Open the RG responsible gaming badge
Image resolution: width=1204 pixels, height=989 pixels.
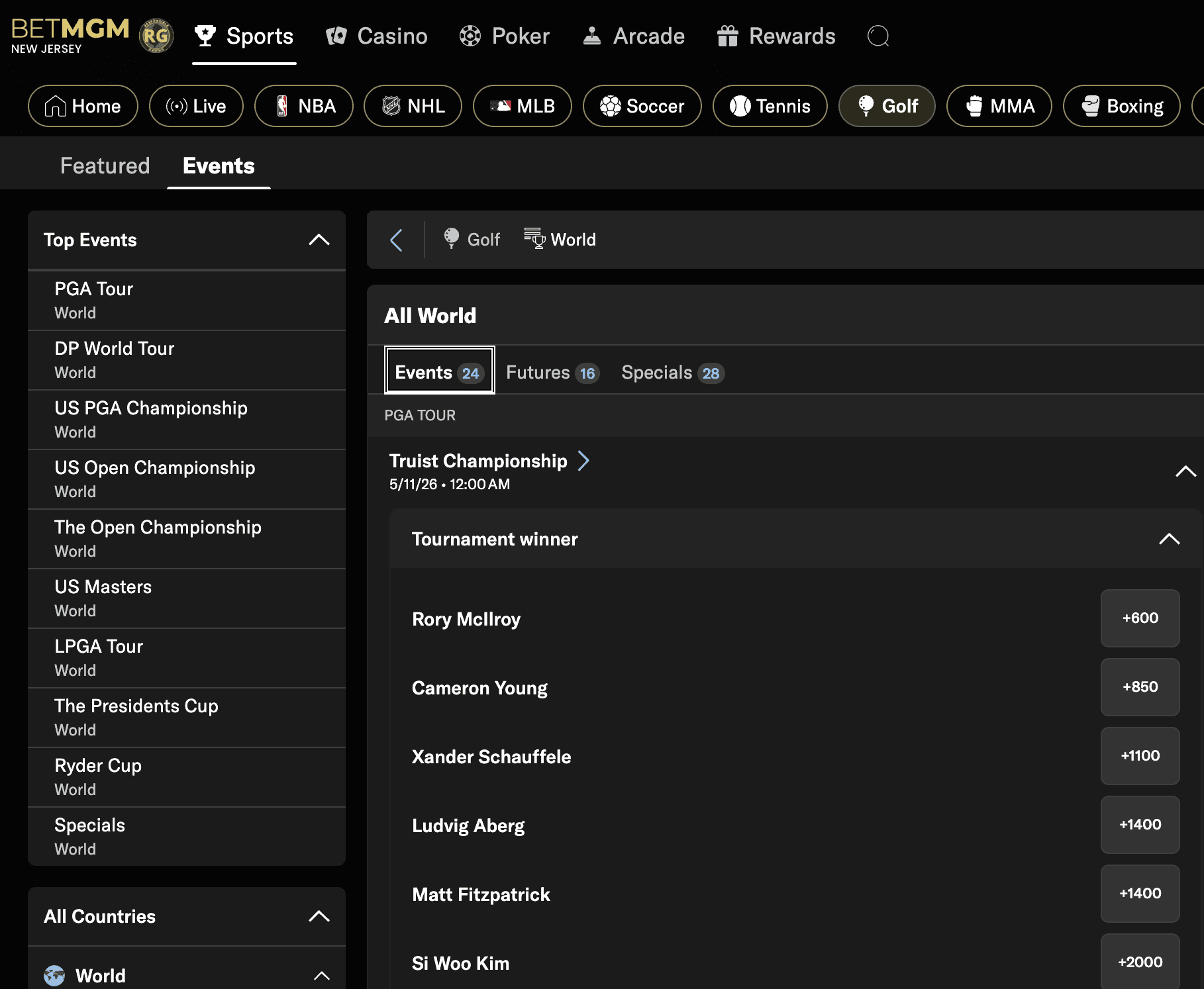coord(156,36)
